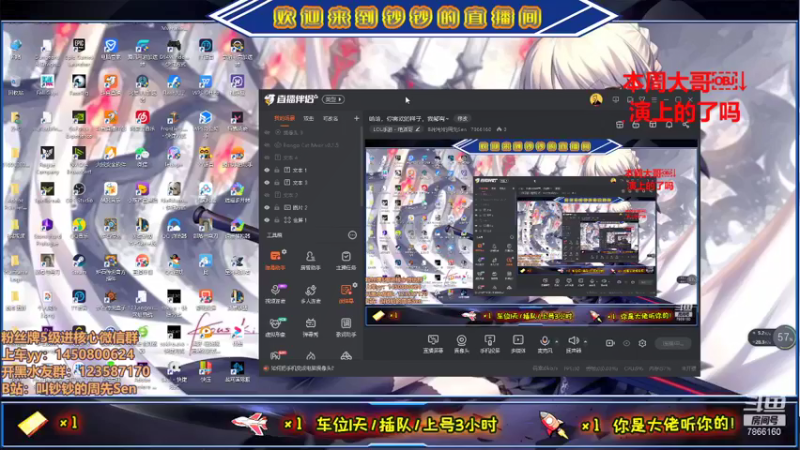Open the settings gear in bottom toolbar
The image size is (800, 450).
click(x=642, y=343)
